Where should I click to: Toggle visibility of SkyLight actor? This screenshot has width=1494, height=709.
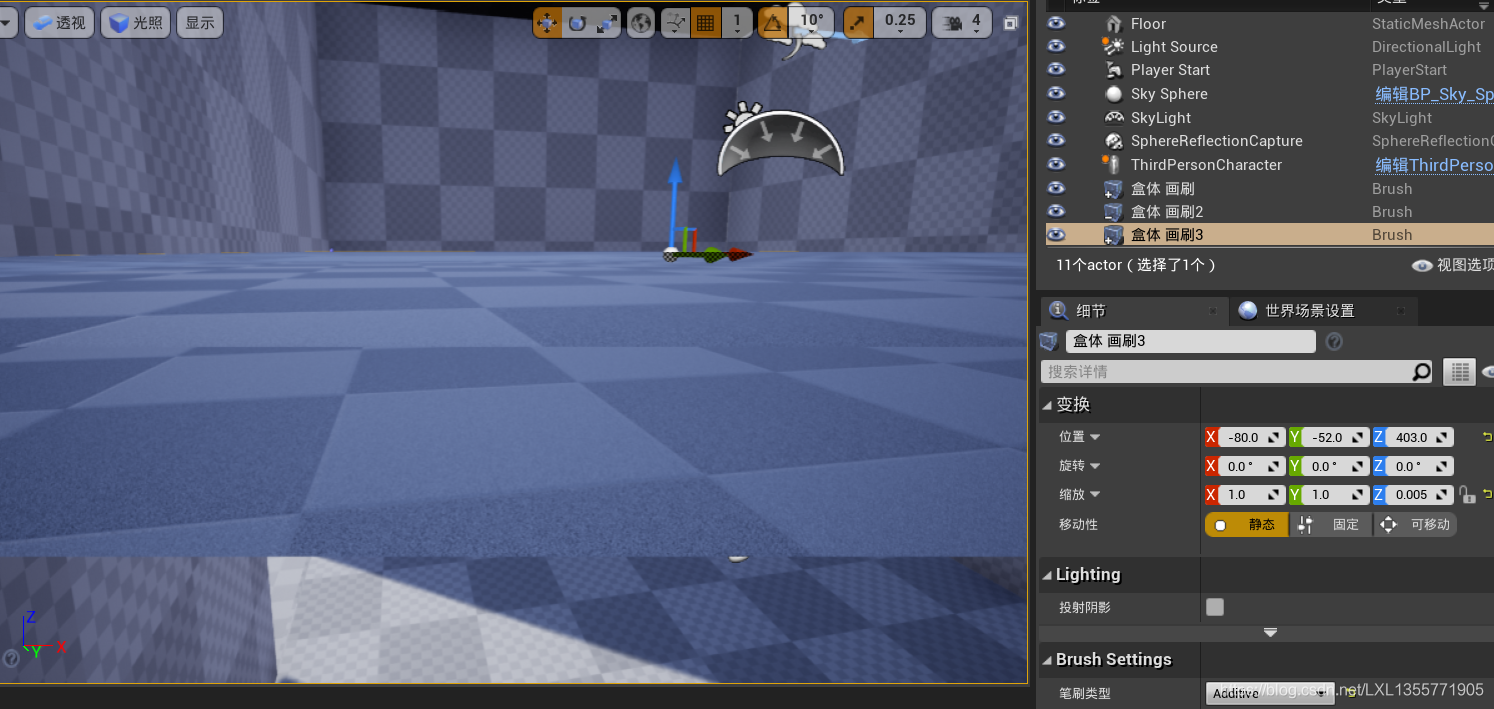1056,117
